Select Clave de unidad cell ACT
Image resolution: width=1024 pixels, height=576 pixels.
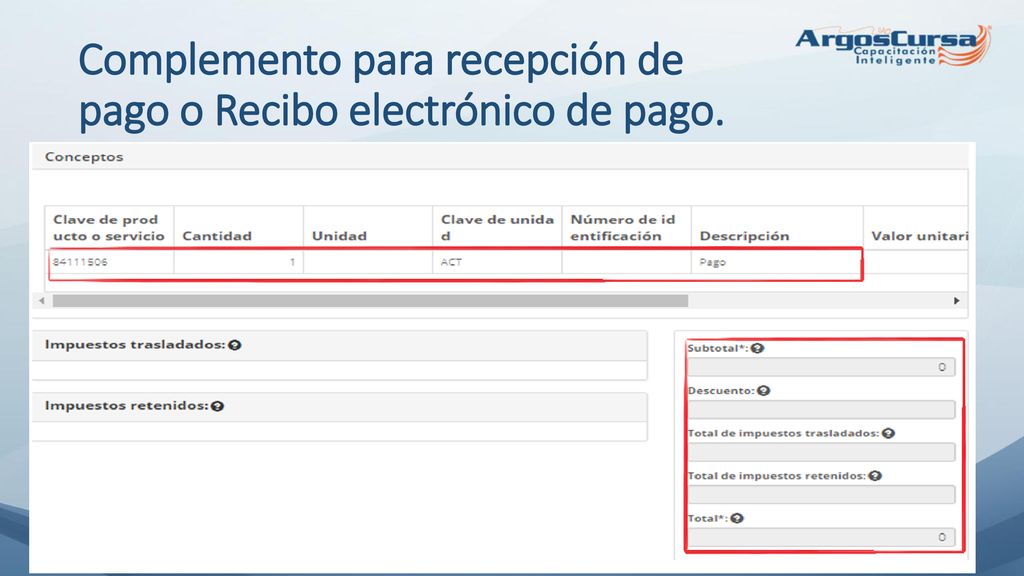497,262
